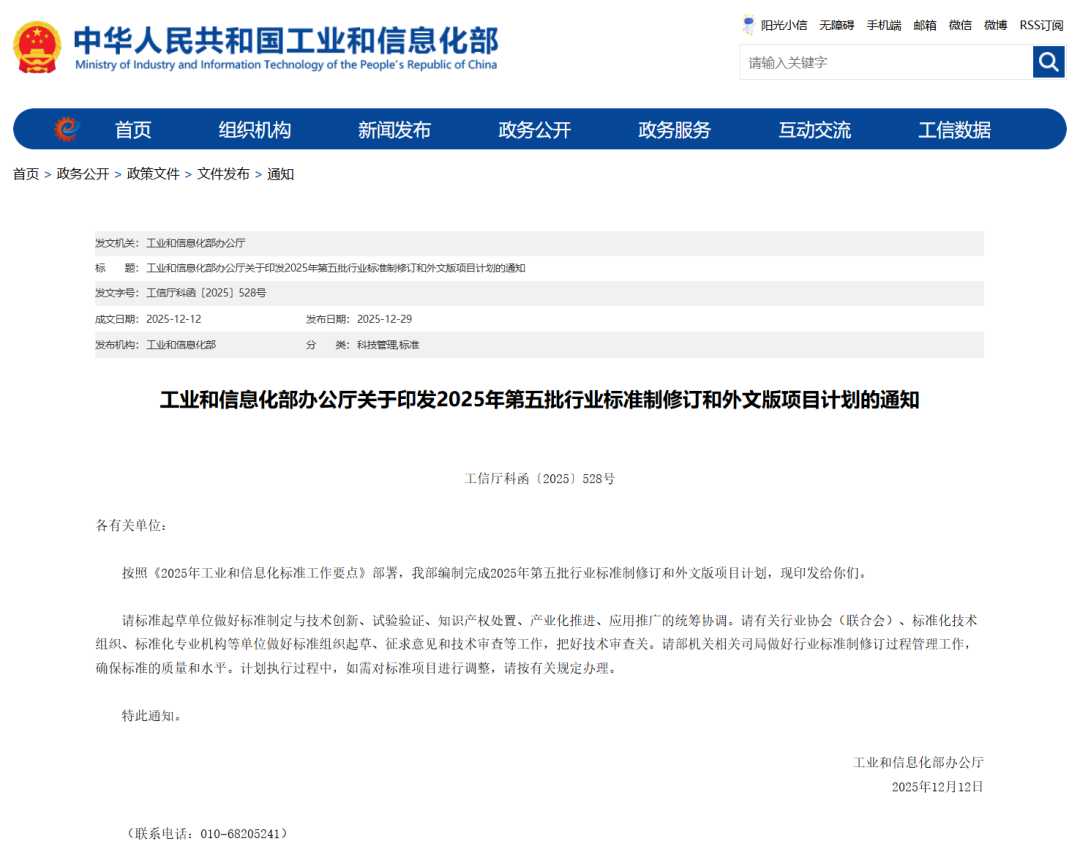Viewport: 1080px width, 855px height.
Task: Click the search magnifier icon
Action: [1048, 61]
